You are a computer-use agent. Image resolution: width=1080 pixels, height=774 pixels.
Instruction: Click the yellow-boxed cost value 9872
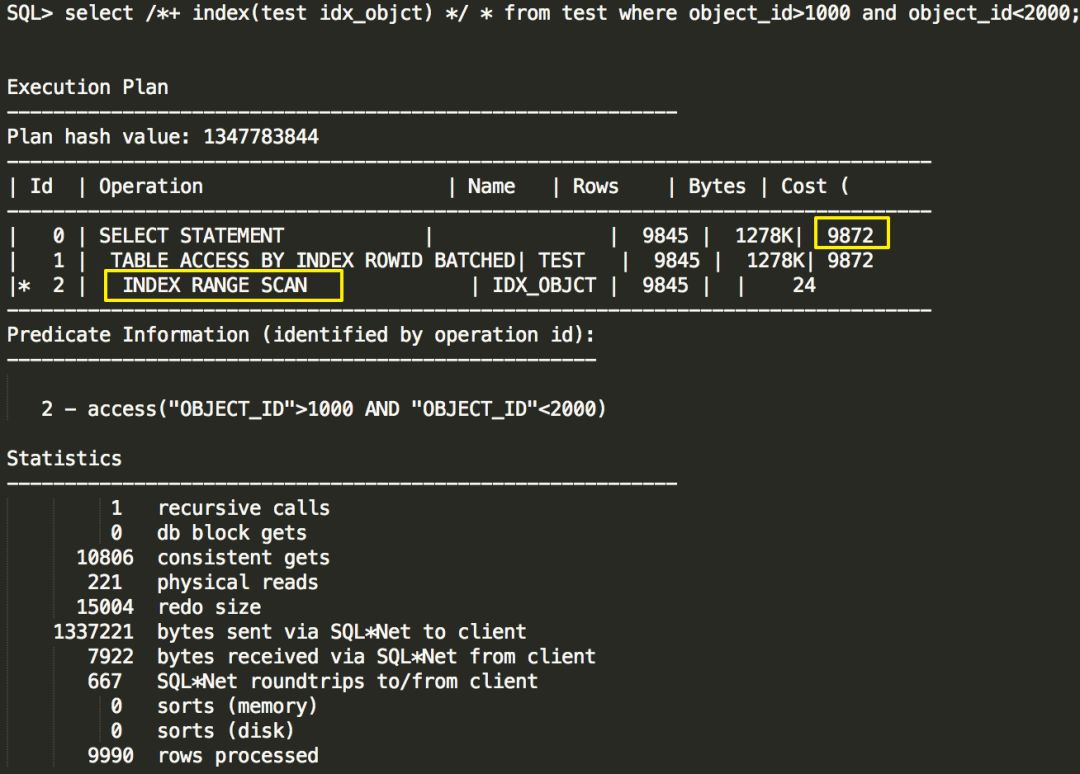(851, 236)
